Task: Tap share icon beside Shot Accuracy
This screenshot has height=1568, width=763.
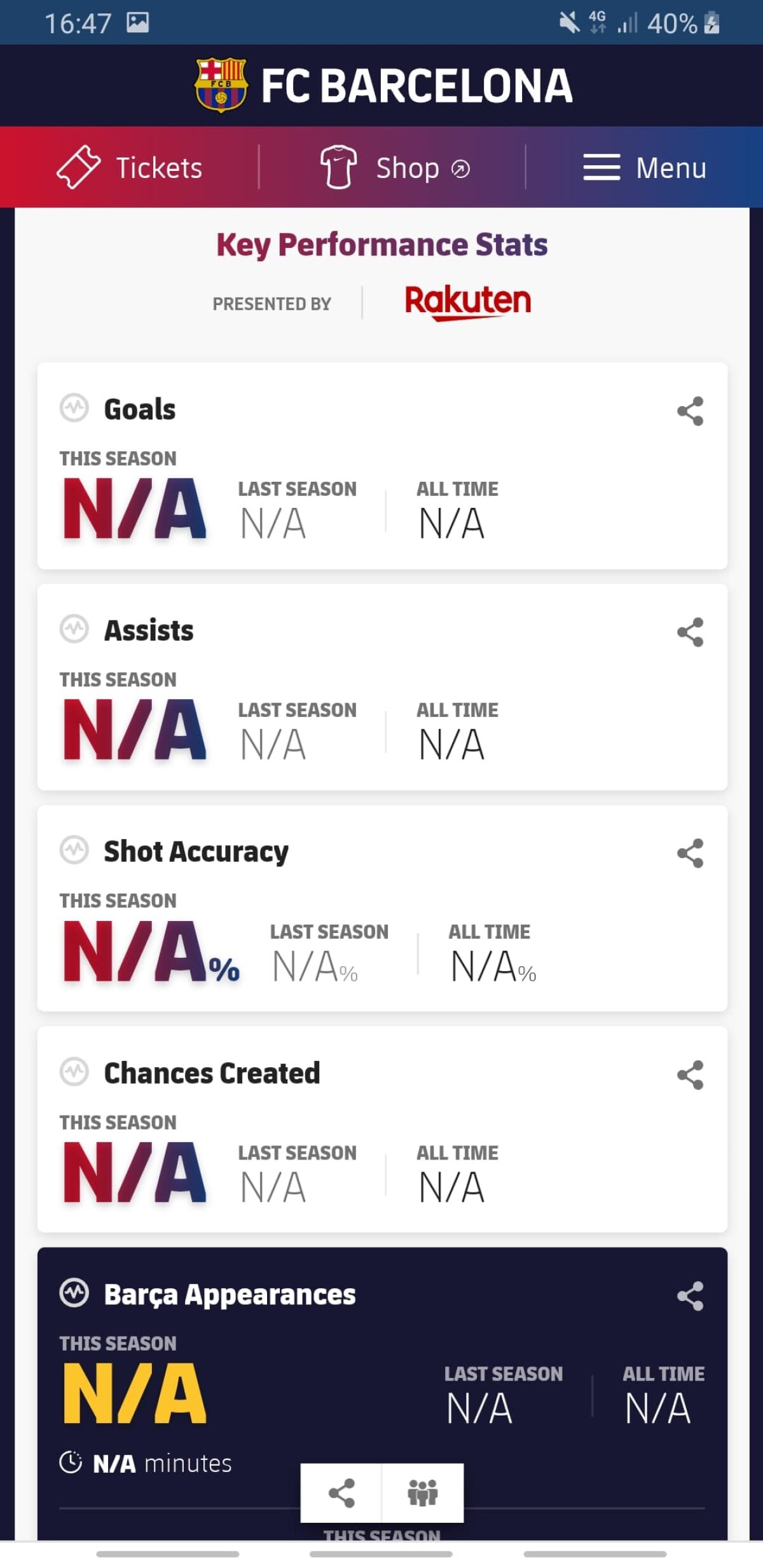Action: pyautogui.click(x=690, y=853)
